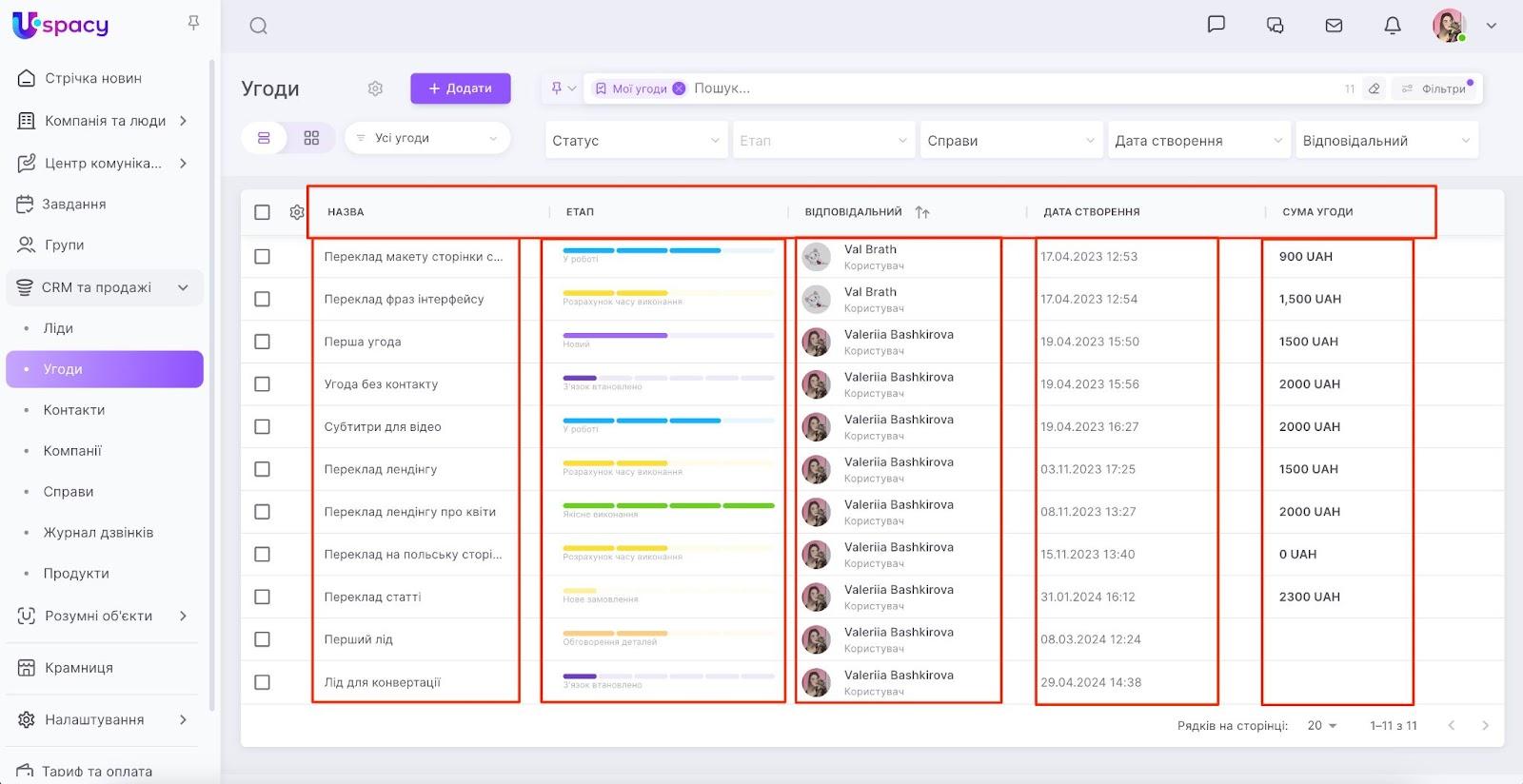Screen dimensions: 1523x784
Task: Open the notifications bell icon
Action: (1392, 26)
